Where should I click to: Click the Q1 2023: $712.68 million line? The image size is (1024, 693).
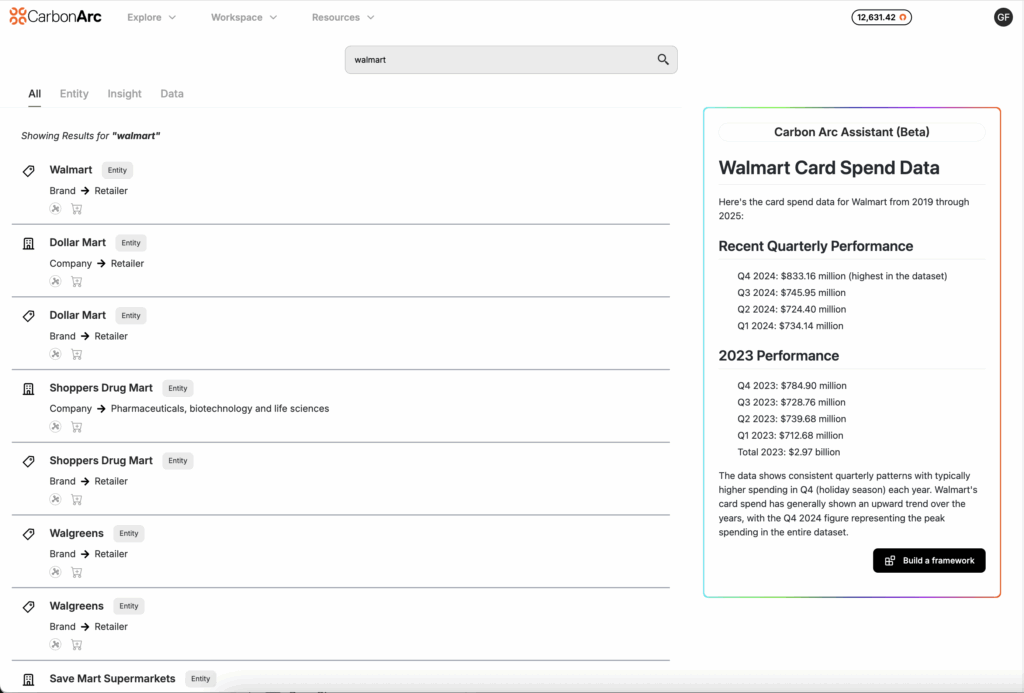pyautogui.click(x=790, y=436)
